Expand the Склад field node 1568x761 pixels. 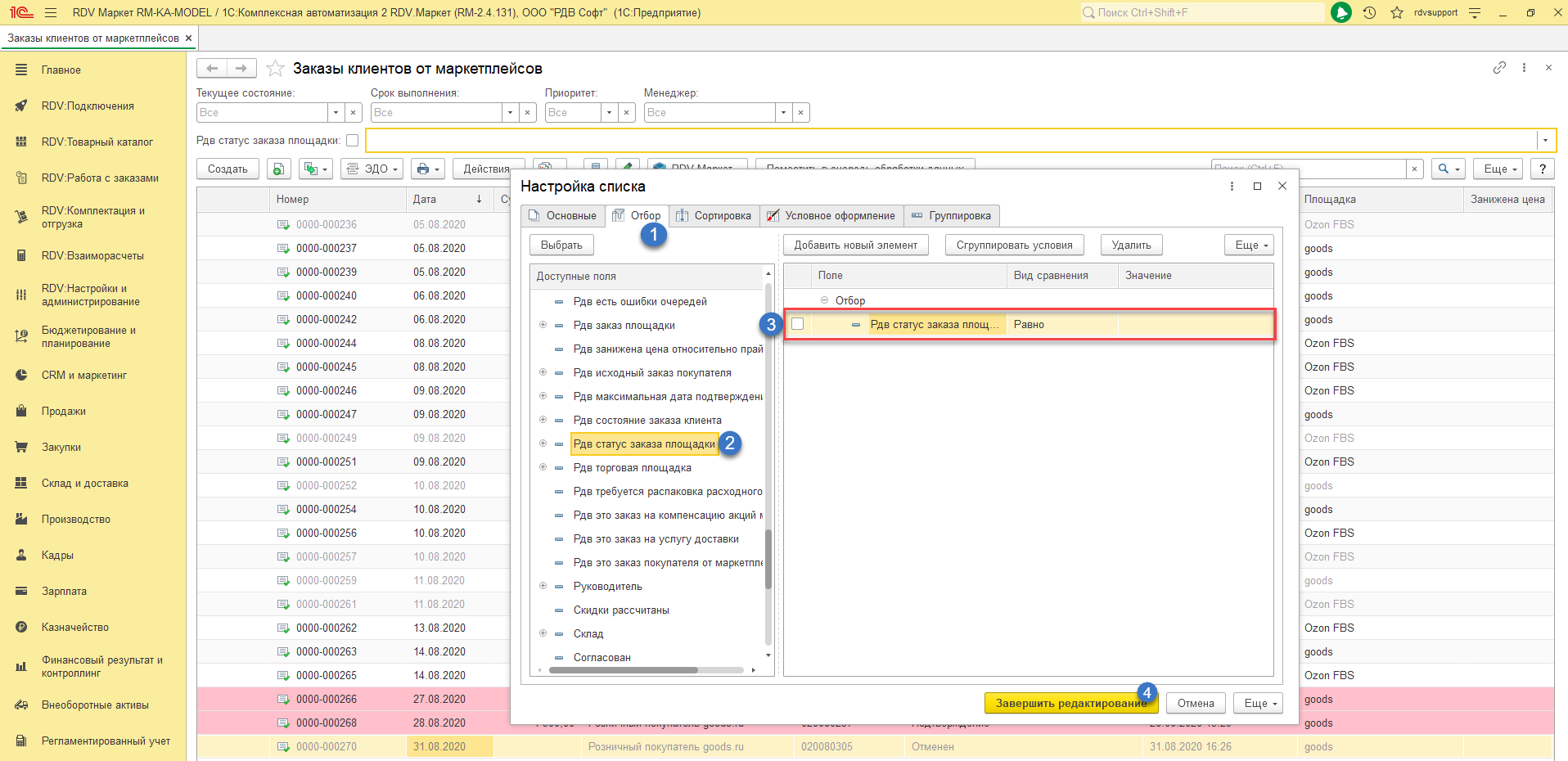[x=543, y=633]
